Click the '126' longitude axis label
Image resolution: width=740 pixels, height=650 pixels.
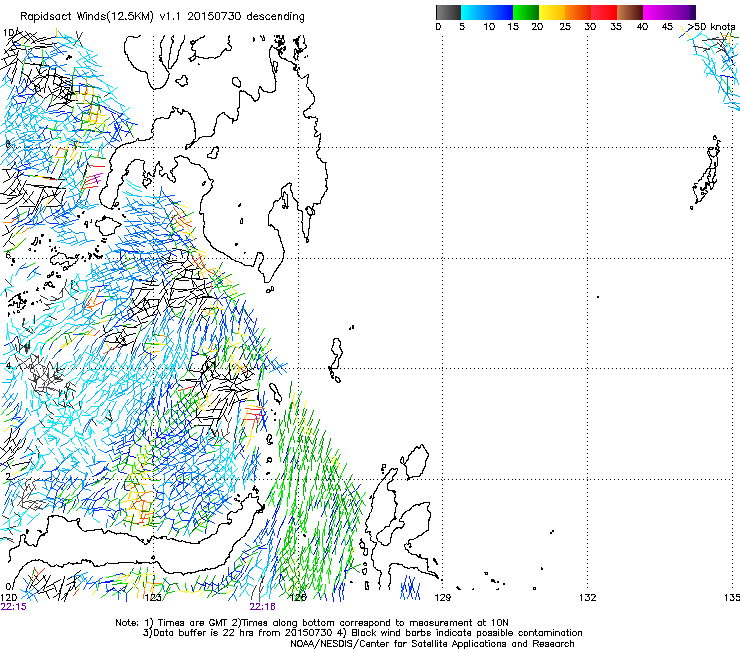298,598
